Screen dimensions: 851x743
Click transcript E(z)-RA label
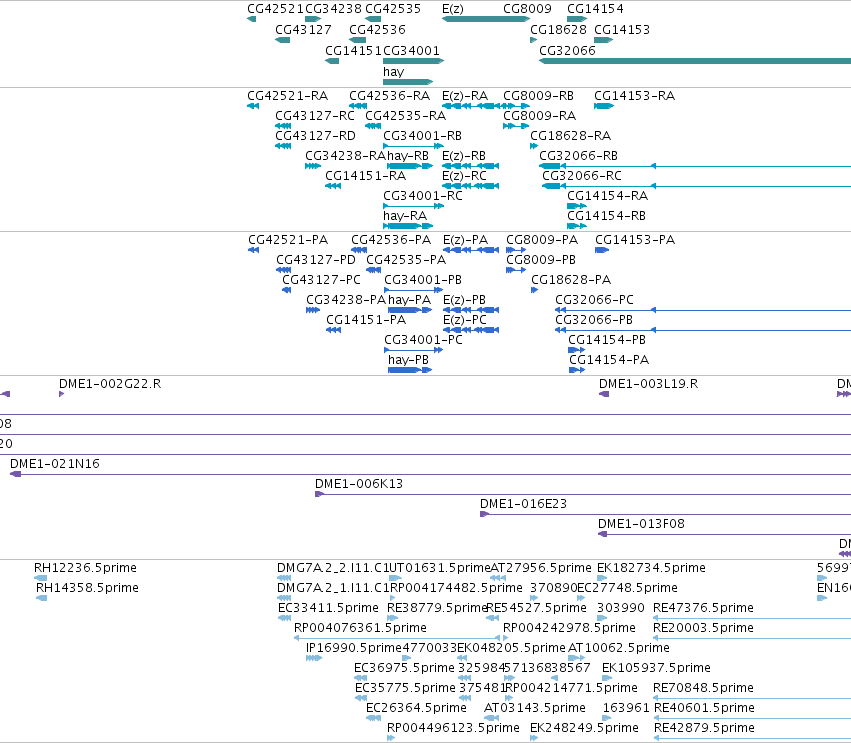coord(465,96)
